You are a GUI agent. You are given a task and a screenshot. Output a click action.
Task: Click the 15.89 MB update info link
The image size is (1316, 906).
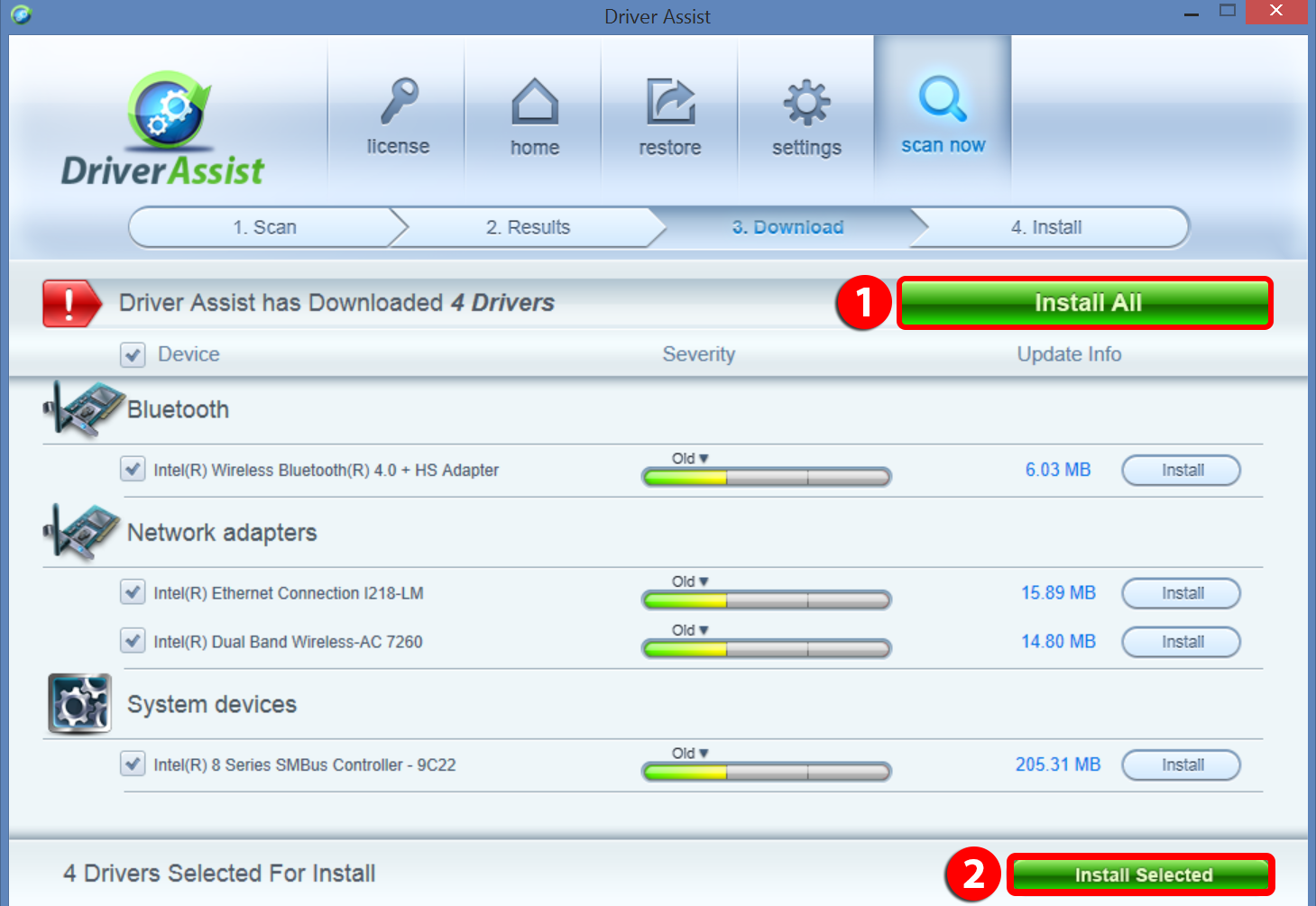[x=1058, y=593]
